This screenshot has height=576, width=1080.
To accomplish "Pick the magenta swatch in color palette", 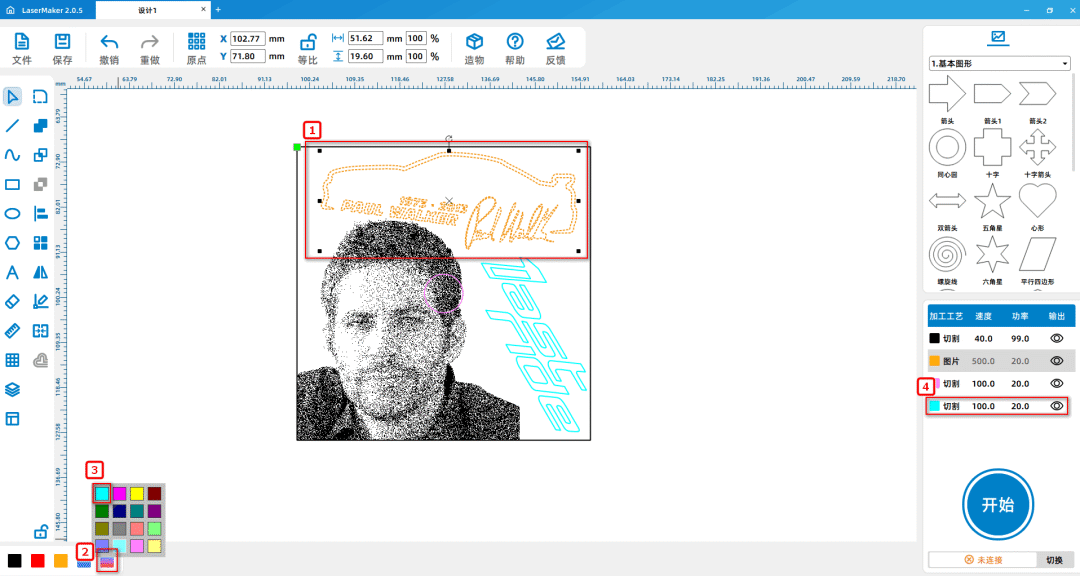I will 119,493.
